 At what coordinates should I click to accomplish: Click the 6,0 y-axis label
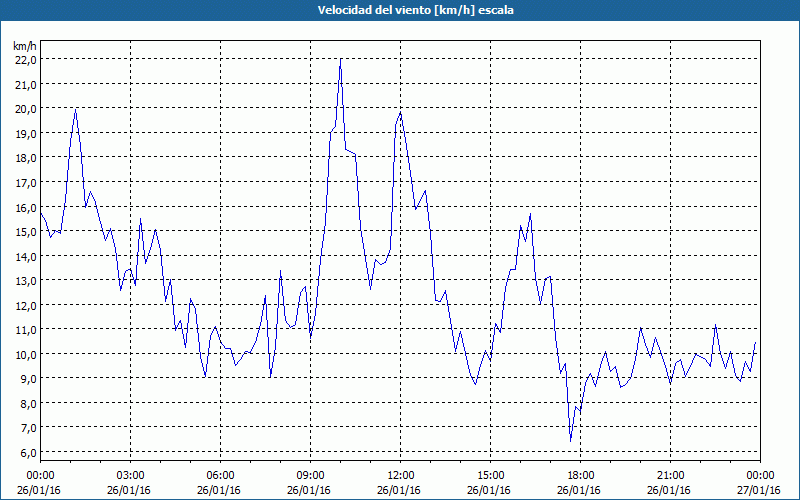tap(28, 453)
